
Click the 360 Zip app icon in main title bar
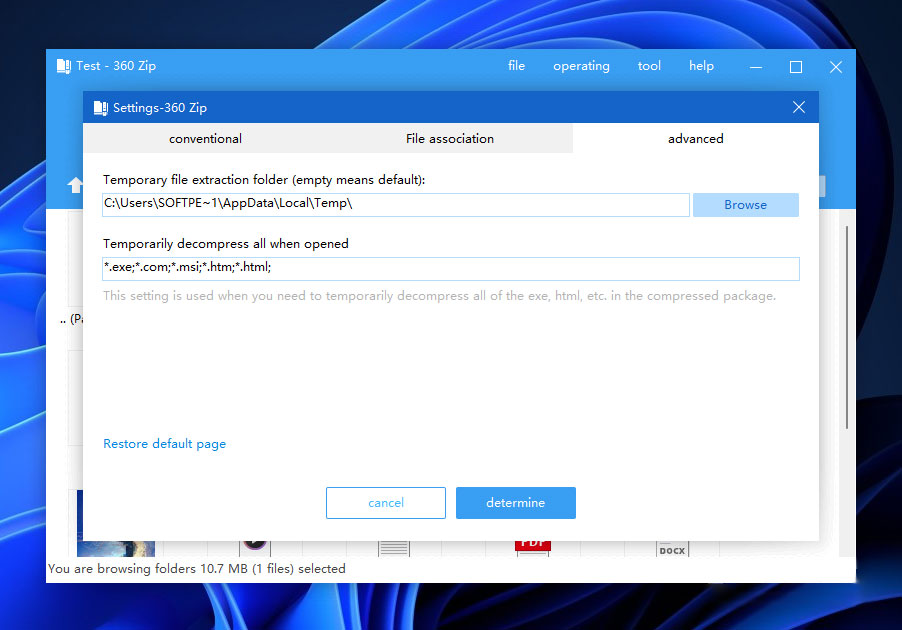pyautogui.click(x=64, y=66)
